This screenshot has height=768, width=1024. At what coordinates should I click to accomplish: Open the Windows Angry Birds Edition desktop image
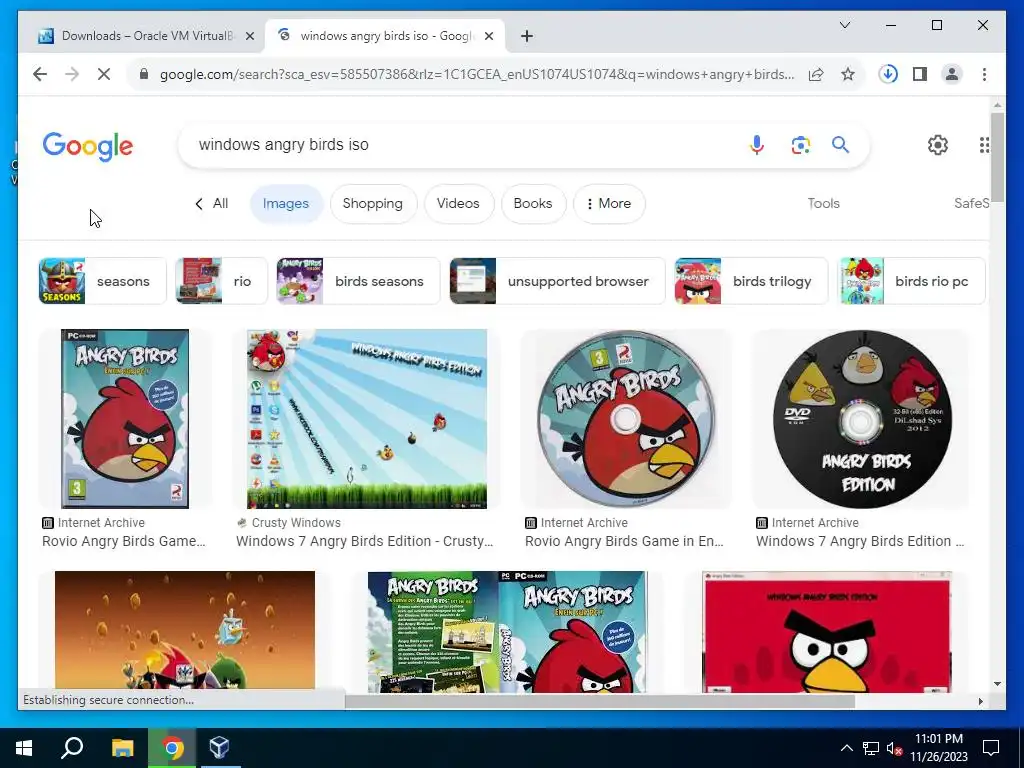coord(366,419)
